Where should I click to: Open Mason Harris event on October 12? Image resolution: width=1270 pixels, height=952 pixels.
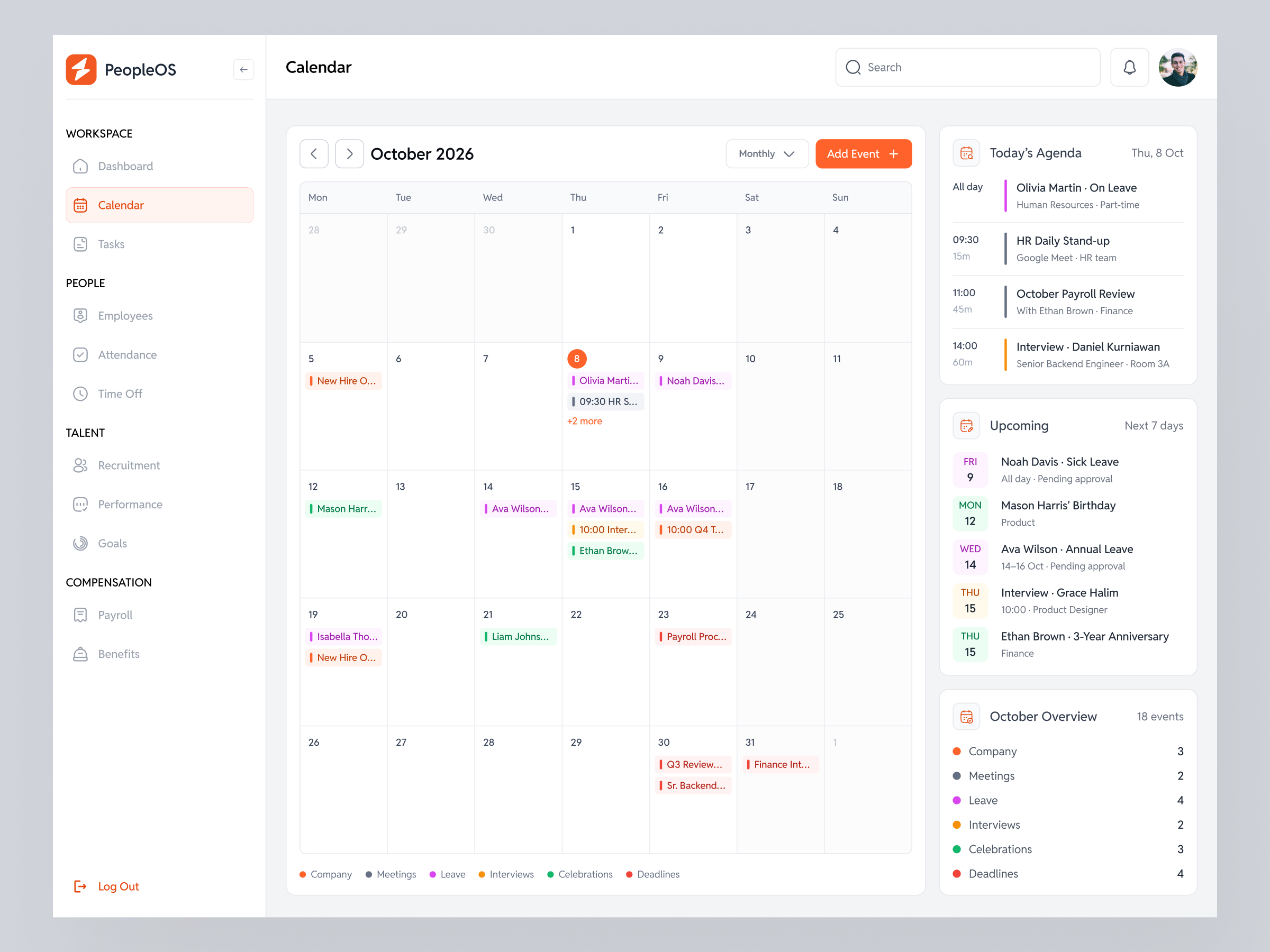(x=343, y=508)
